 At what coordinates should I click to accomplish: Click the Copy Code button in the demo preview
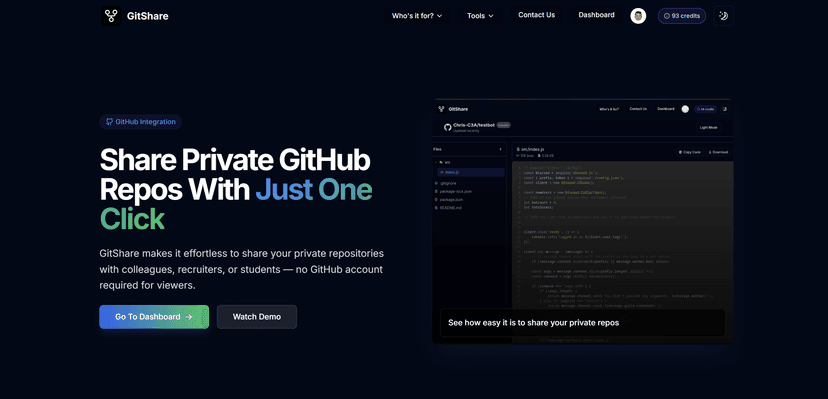tap(689, 152)
